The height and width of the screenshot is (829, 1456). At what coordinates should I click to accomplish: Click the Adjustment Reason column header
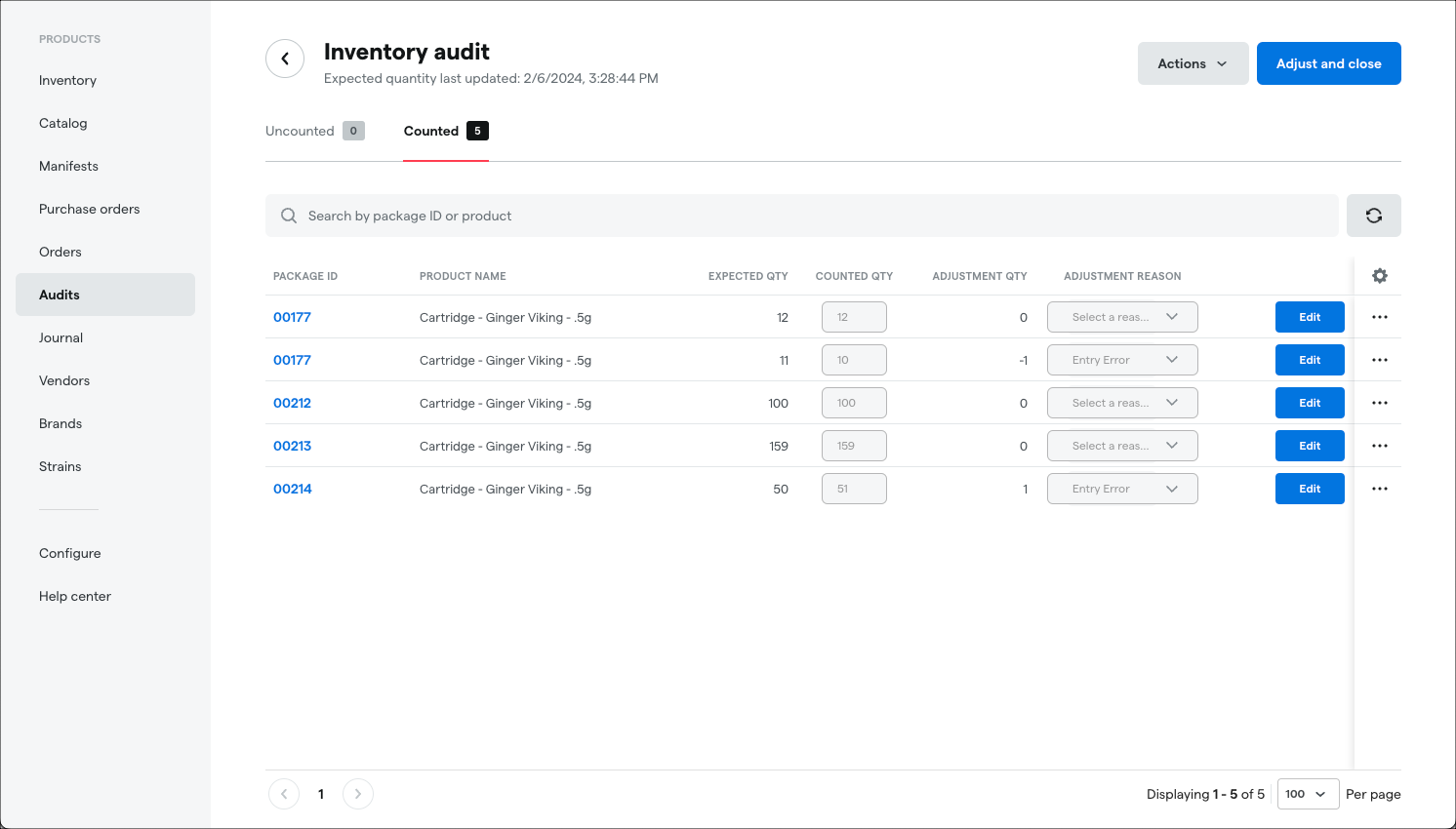tap(1122, 276)
